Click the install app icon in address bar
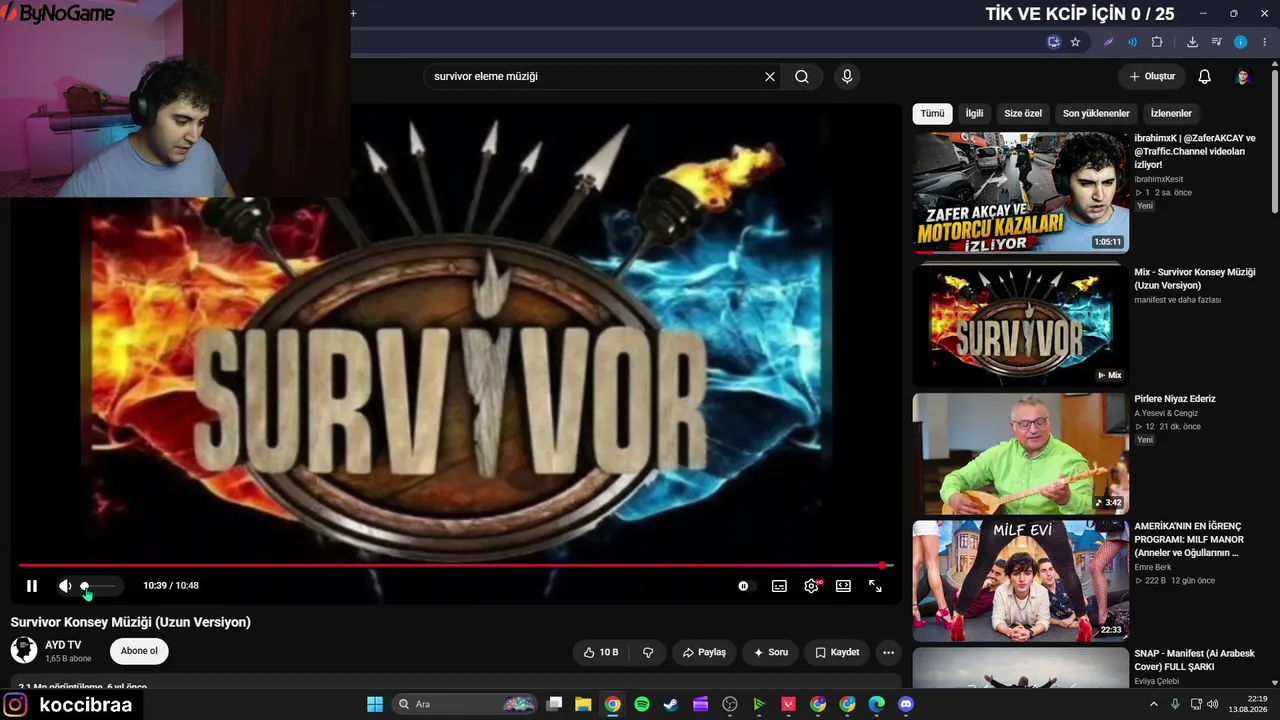 pos(1053,42)
